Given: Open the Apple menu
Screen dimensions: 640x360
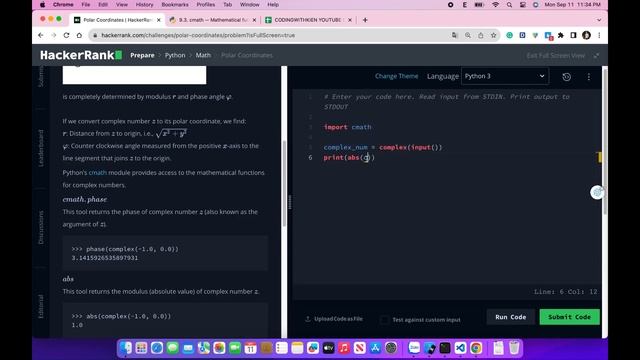Looking at the screenshot, I should (x=42, y=5).
